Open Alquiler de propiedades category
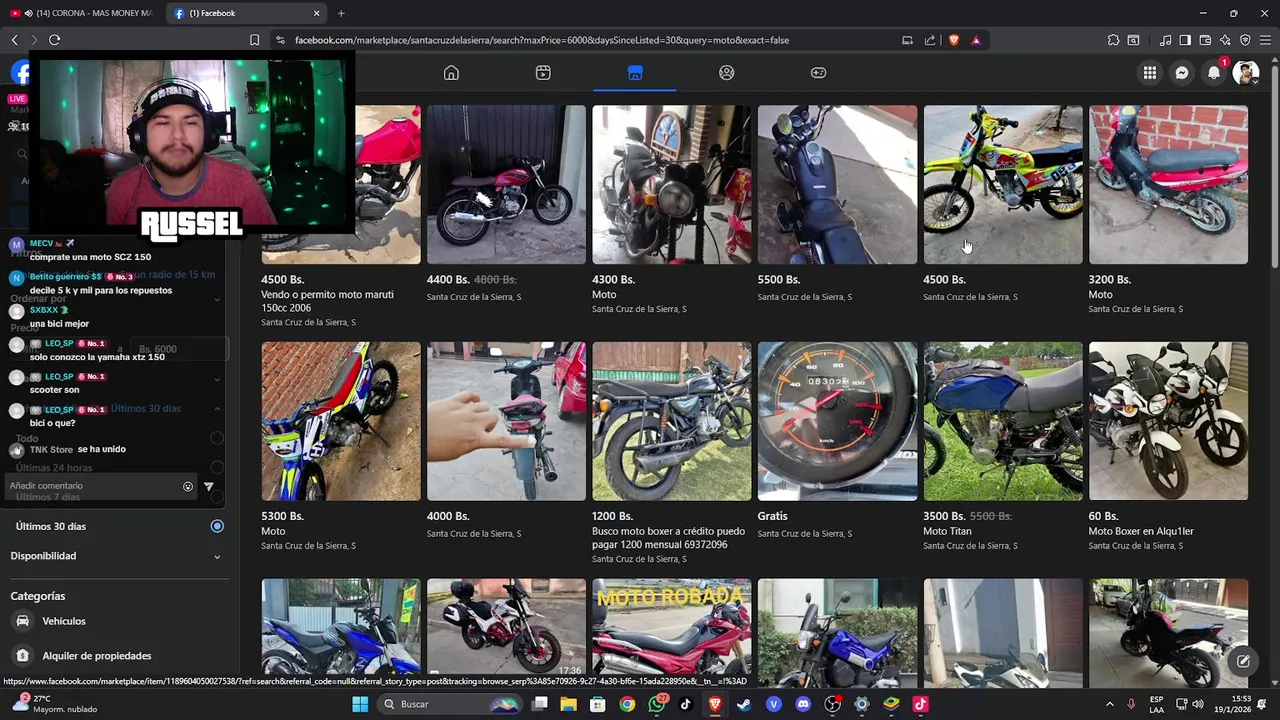The width and height of the screenshot is (1280, 720). tap(97, 656)
